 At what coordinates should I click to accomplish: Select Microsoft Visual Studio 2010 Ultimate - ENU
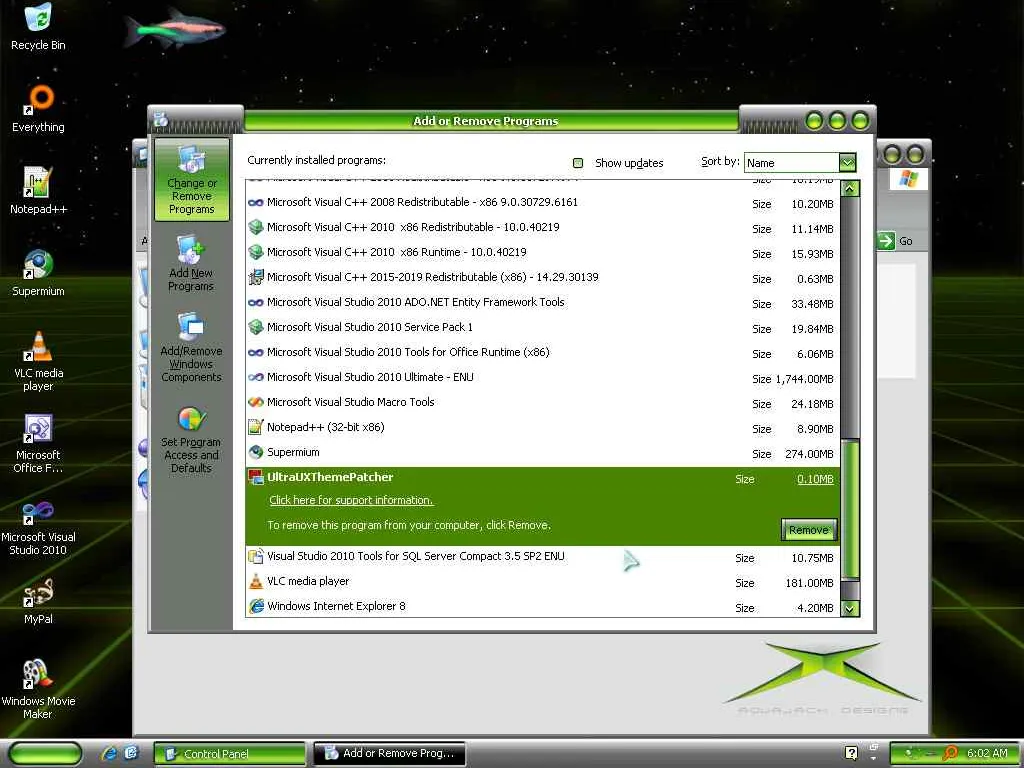tap(542, 377)
